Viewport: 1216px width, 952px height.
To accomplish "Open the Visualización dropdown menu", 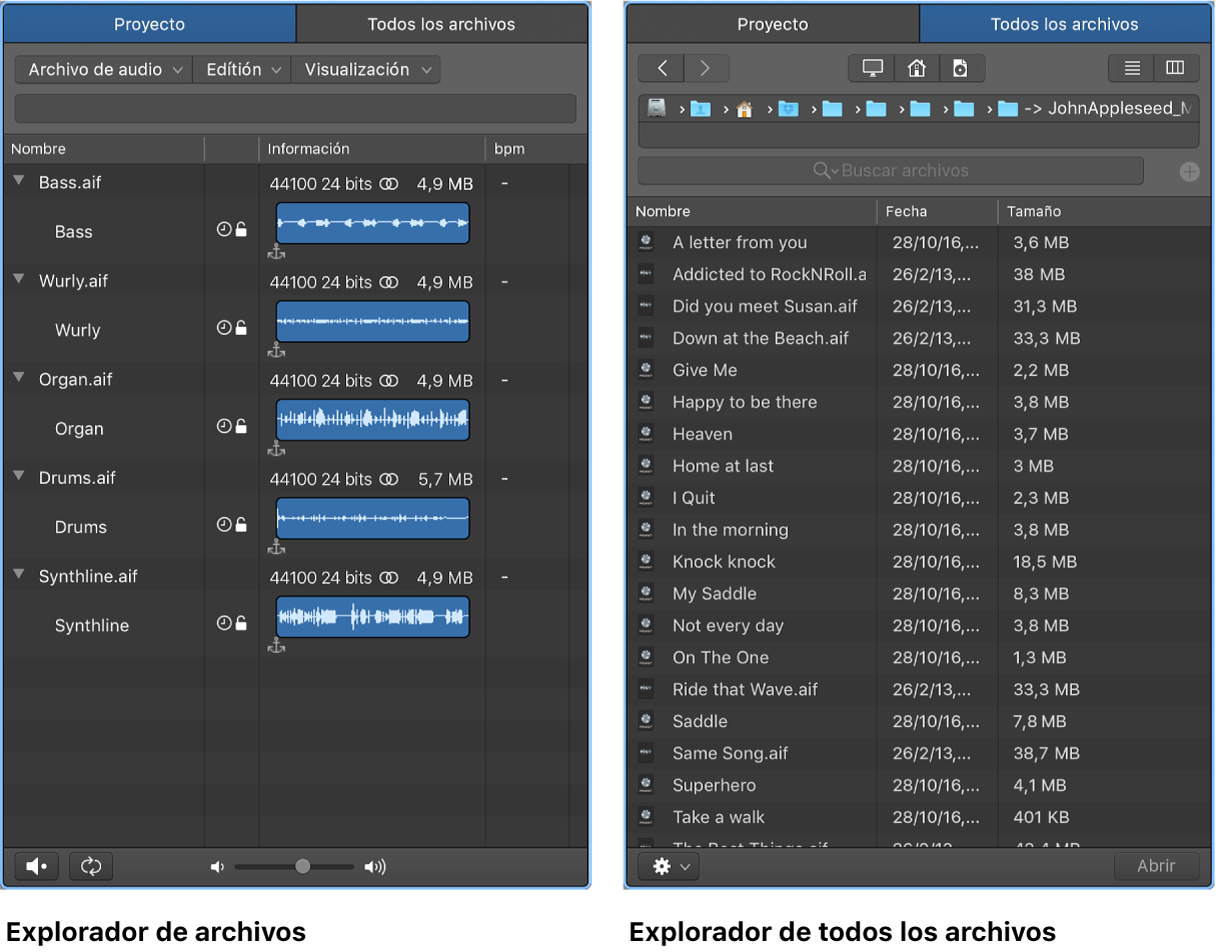I will (366, 69).
